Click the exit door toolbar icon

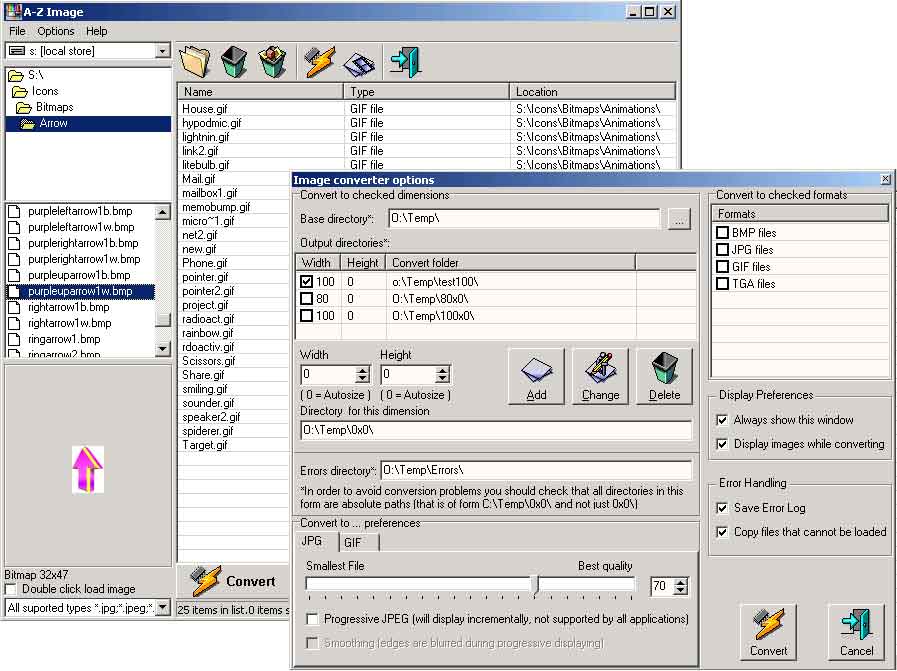[405, 62]
